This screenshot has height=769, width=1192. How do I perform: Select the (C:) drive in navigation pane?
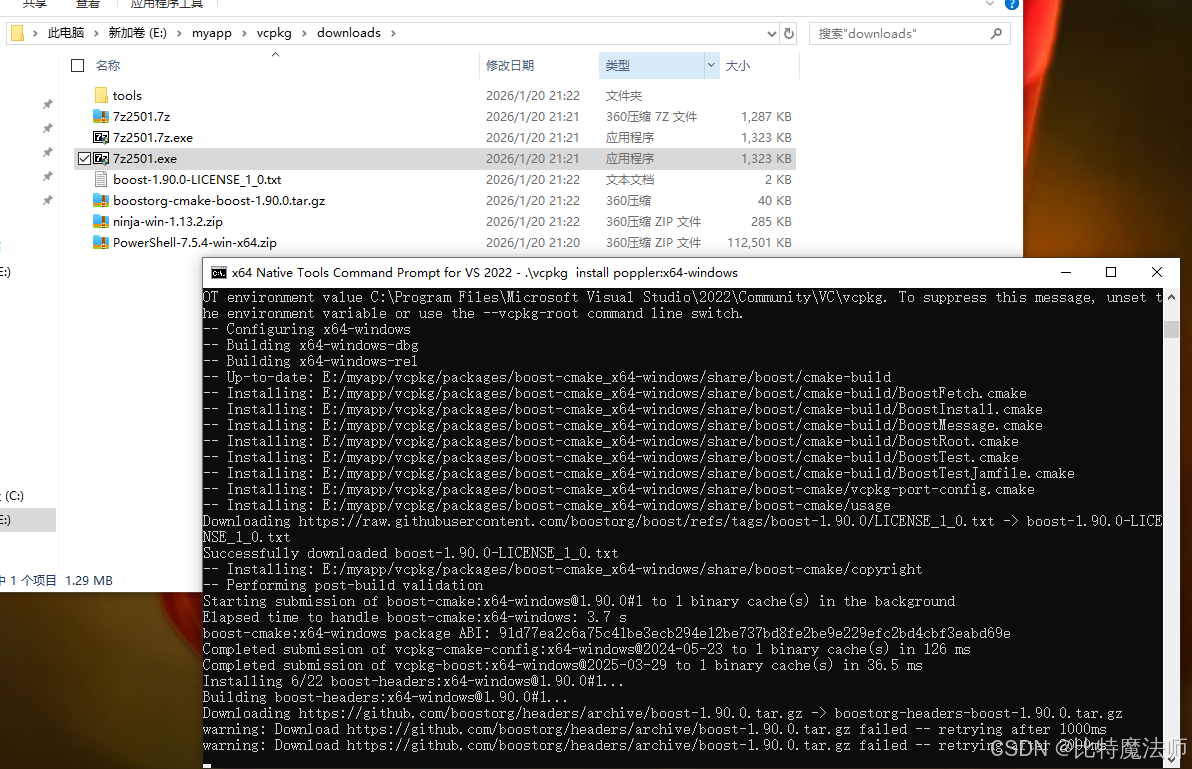pyautogui.click(x=14, y=496)
